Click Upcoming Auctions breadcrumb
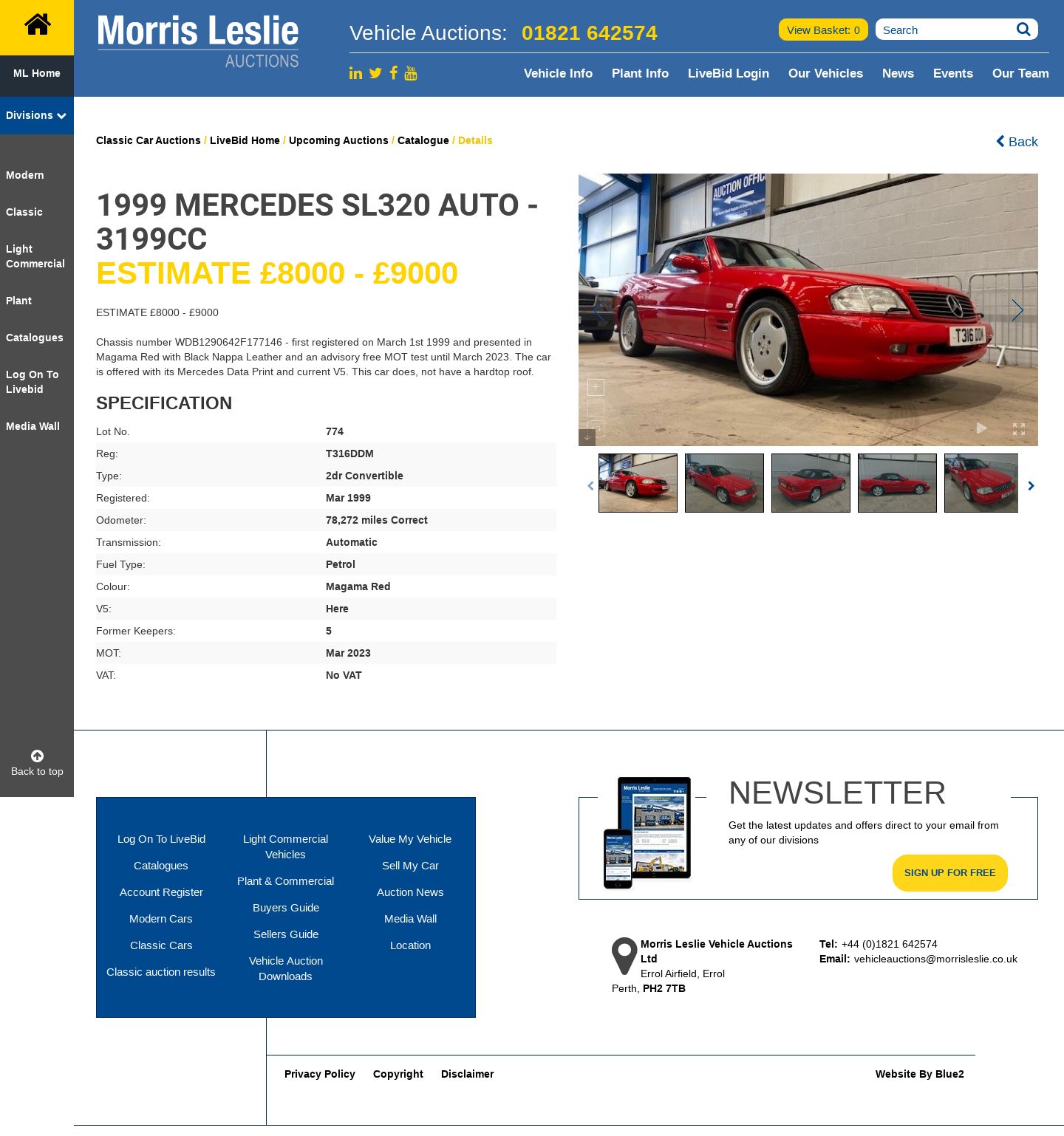The image size is (1064, 1136). click(338, 140)
